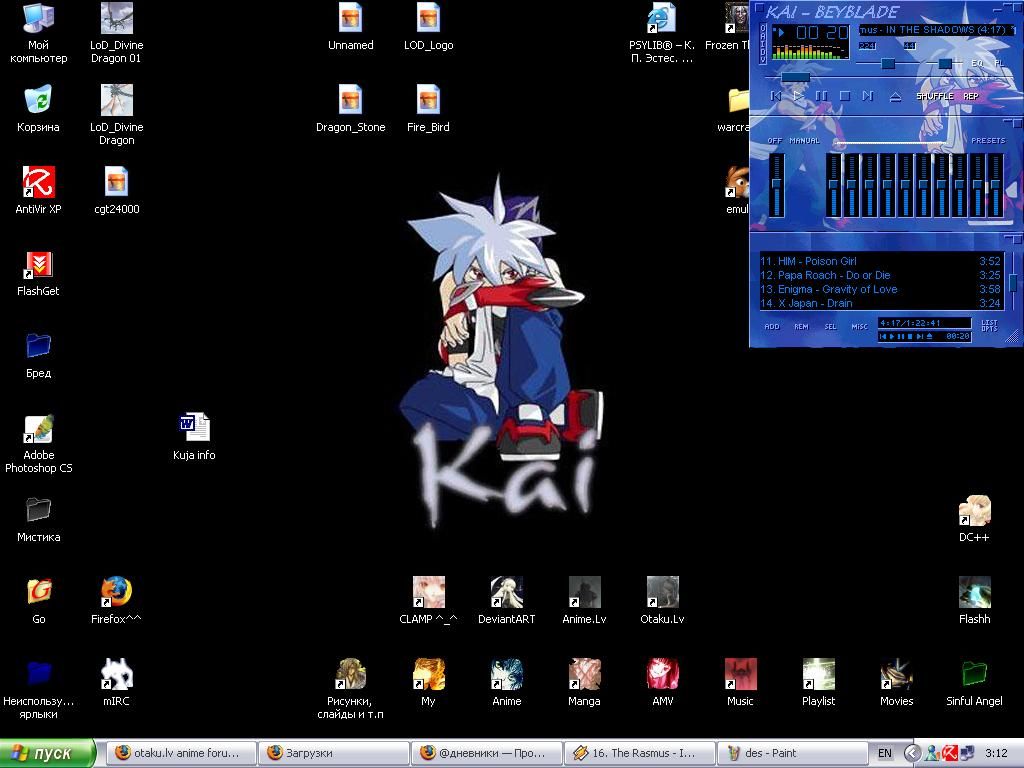Open the DeviantART shortcut
This screenshot has width=1024, height=768.
pos(507,600)
